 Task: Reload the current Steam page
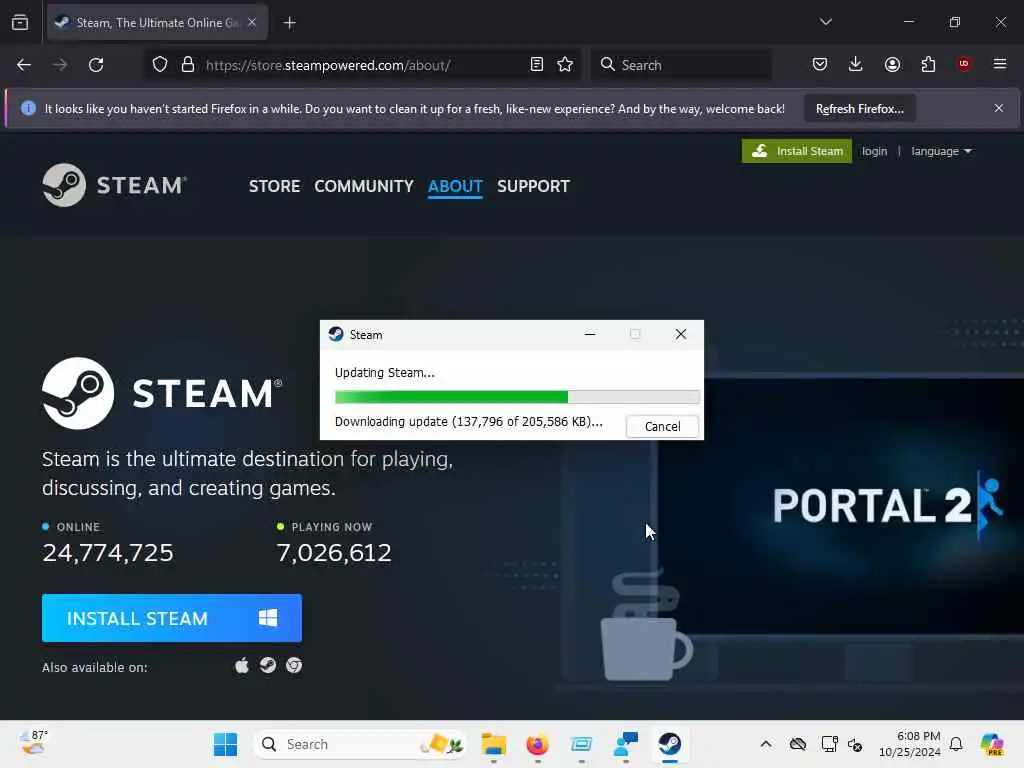coord(96,65)
